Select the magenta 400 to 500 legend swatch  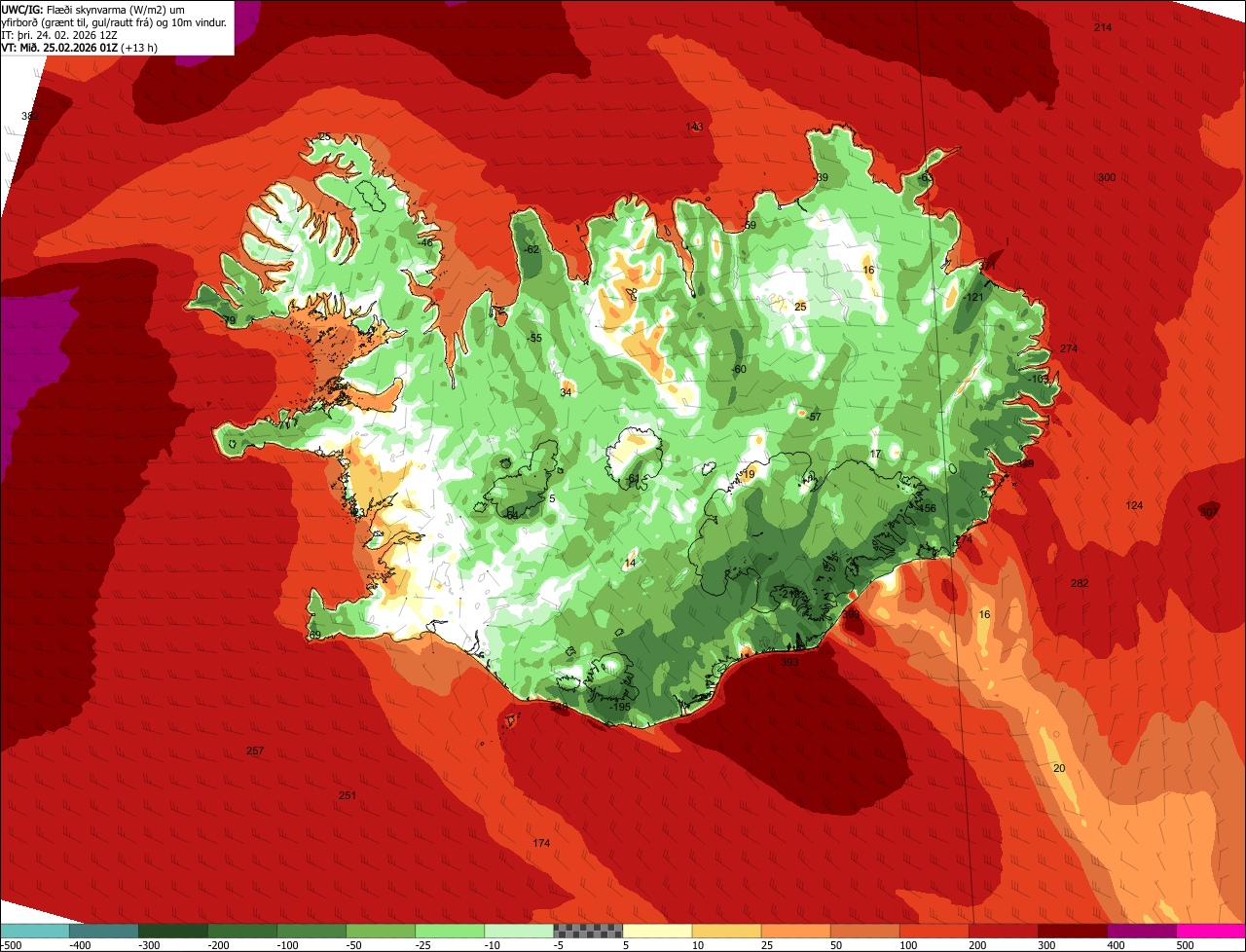click(x=1142, y=931)
